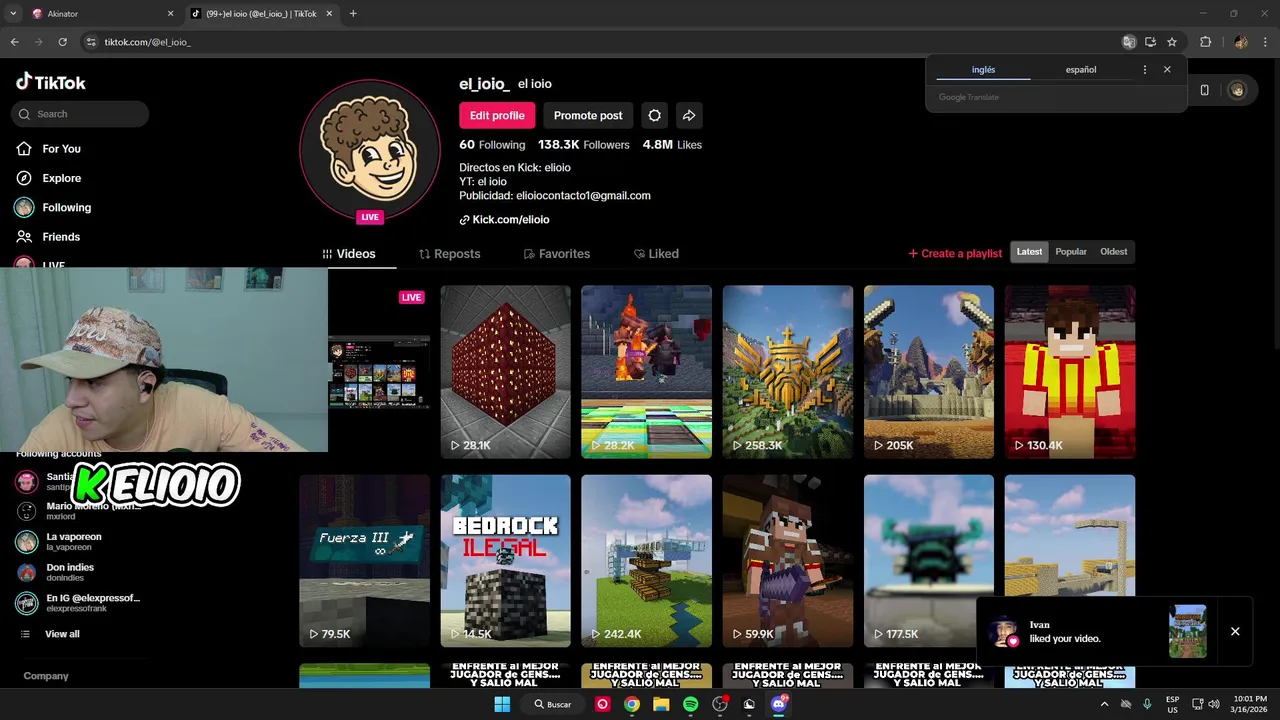This screenshot has width=1280, height=720.
Task: Bookmark this page with the star icon
Action: tap(1172, 42)
